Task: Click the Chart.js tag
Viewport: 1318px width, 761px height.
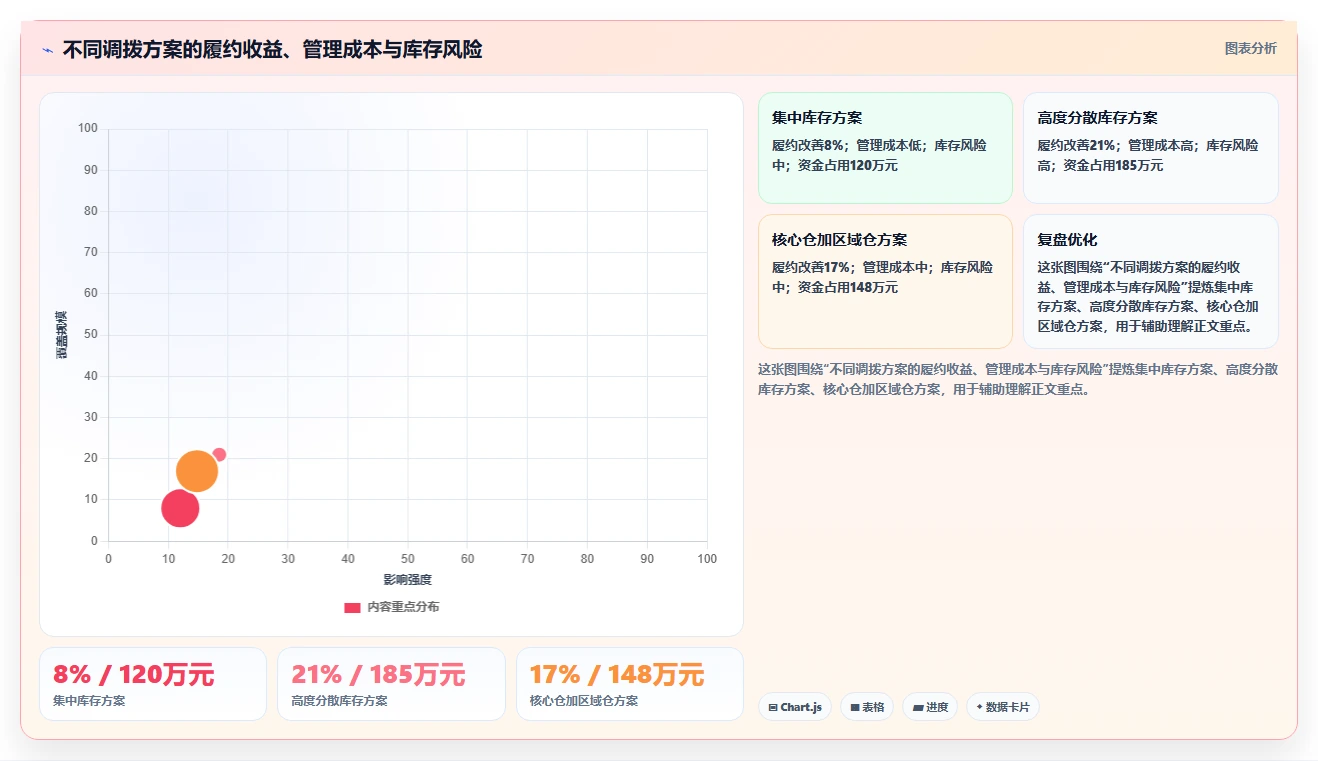Action: tap(795, 707)
